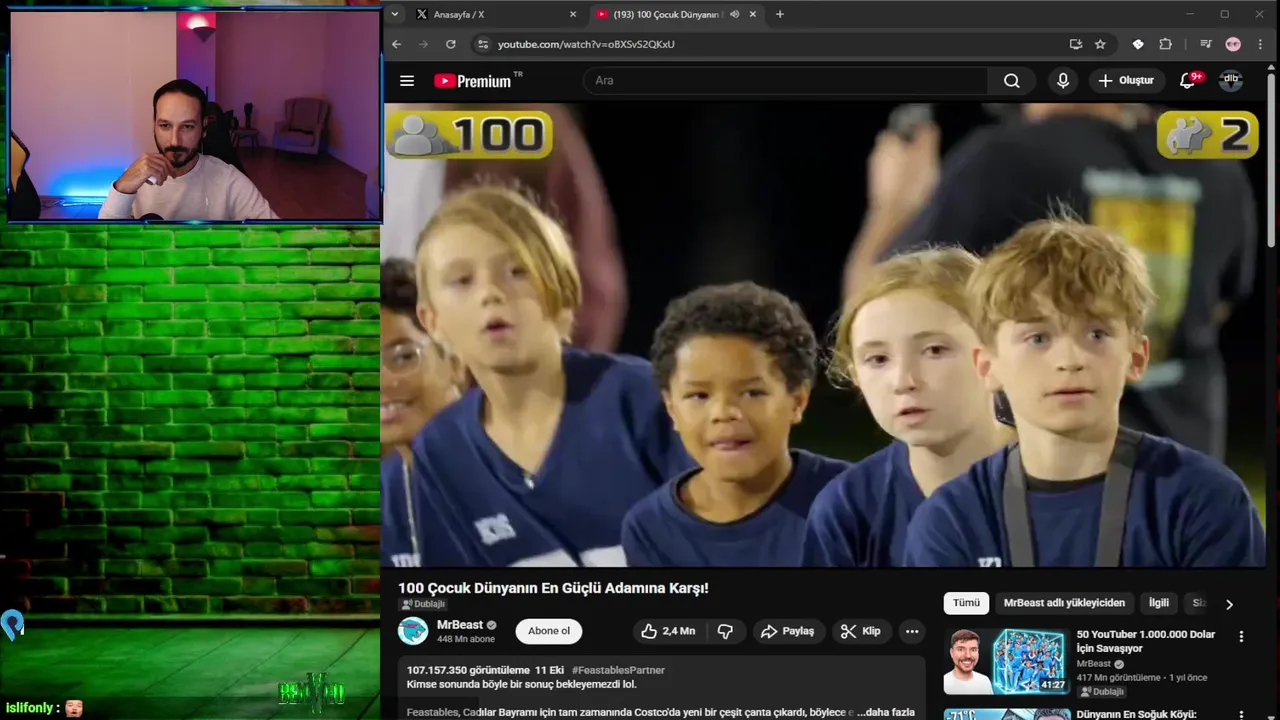Open 'Dünyanın En Soğuk Köyü' video thumbnail
The image size is (1280, 720).
pos(1006,715)
